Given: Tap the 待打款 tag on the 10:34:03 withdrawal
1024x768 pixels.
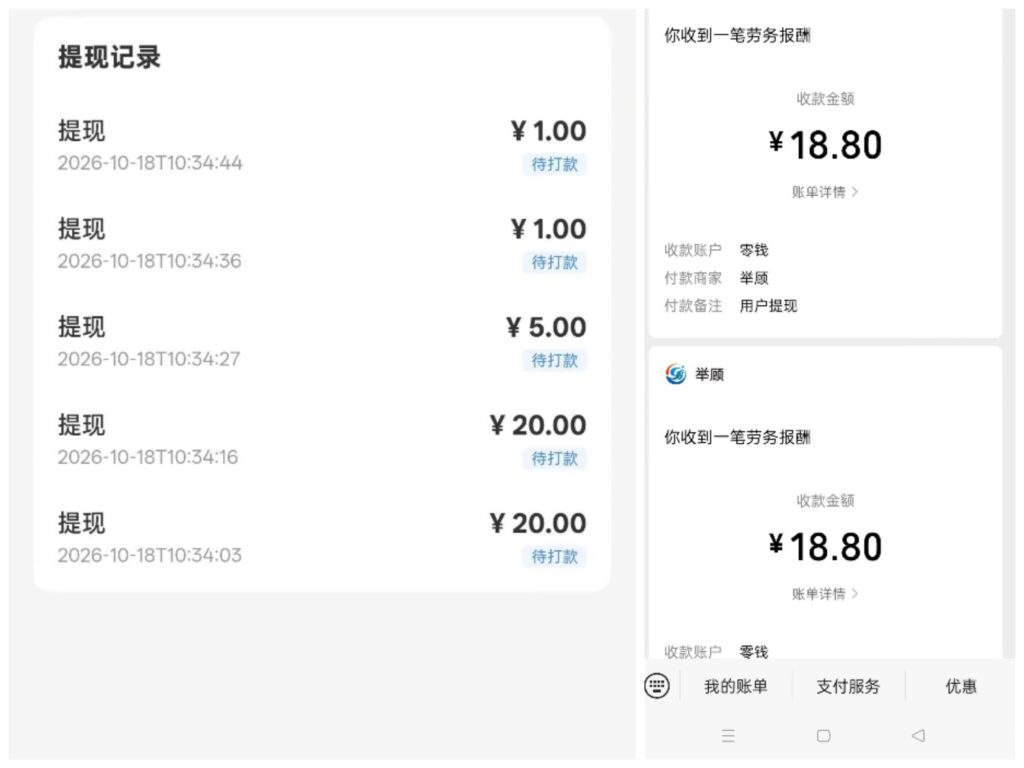Looking at the screenshot, I should pos(554,556).
